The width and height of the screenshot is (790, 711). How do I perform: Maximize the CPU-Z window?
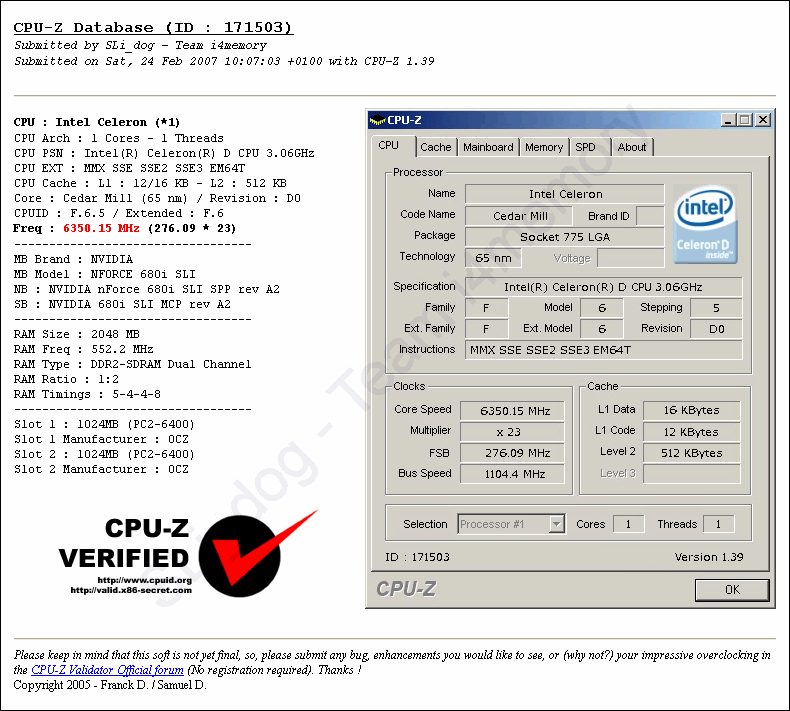tap(745, 120)
